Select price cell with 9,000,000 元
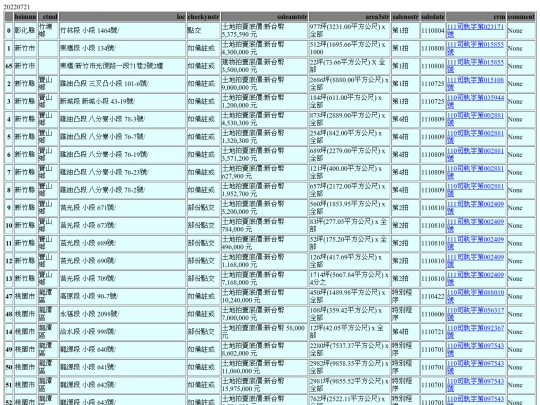The image size is (540, 405). coord(264,84)
